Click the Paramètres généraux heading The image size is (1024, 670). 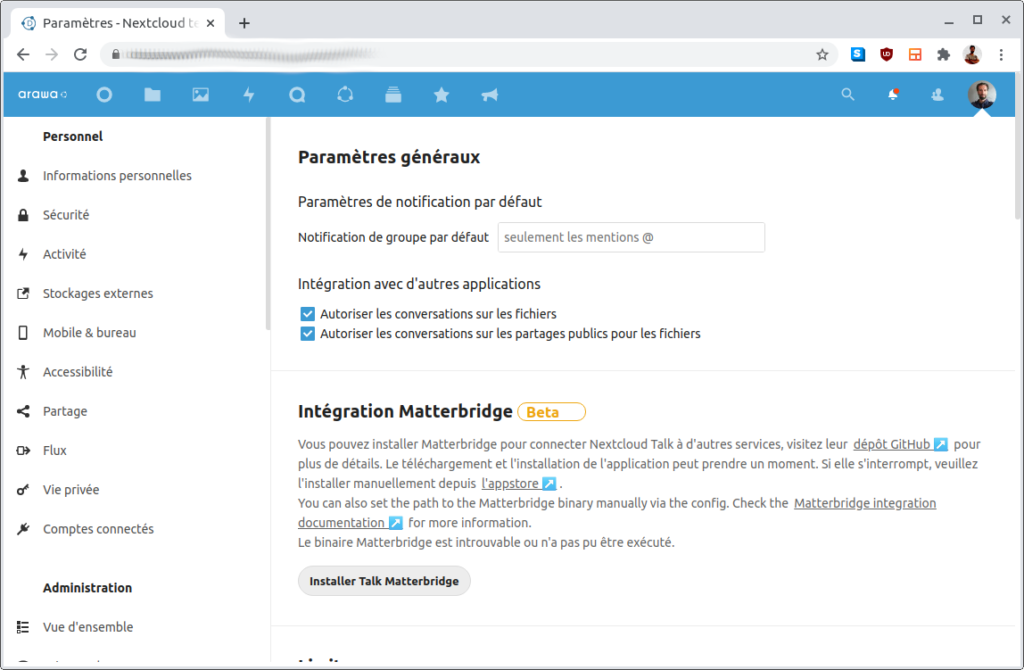click(x=389, y=157)
